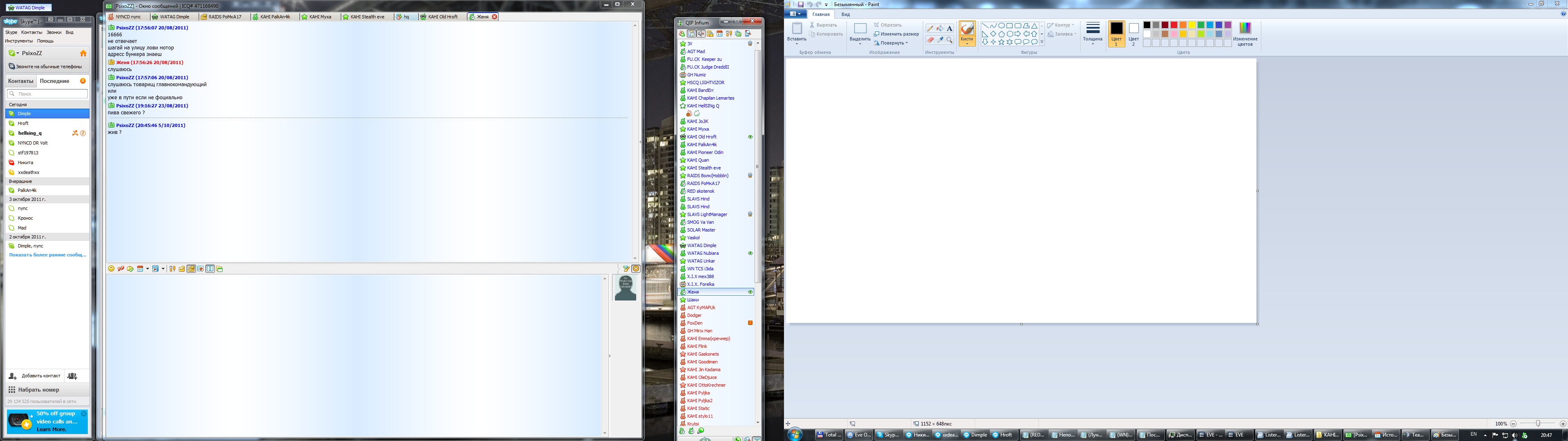Select the Magnifier tool in Paint
This screenshot has width=1568, height=441.
pos(949,40)
